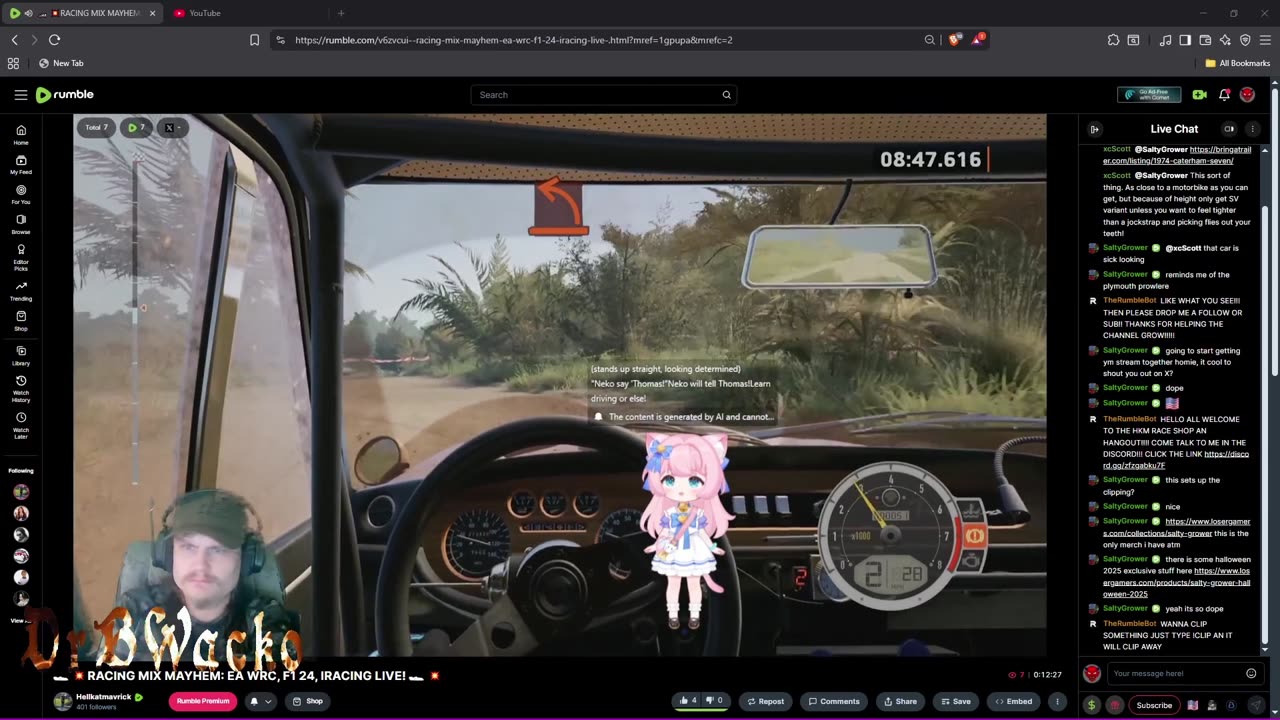Viewport: 1280px width, 720px height.
Task: Open a new browser tab
Action: click(x=341, y=13)
